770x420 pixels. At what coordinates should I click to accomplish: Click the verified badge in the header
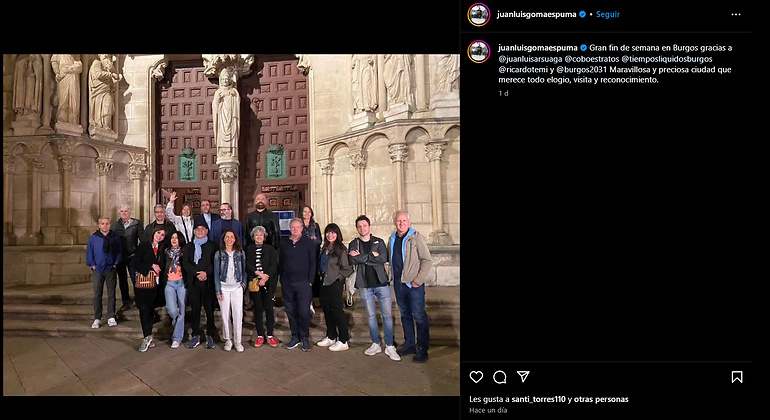click(x=582, y=14)
